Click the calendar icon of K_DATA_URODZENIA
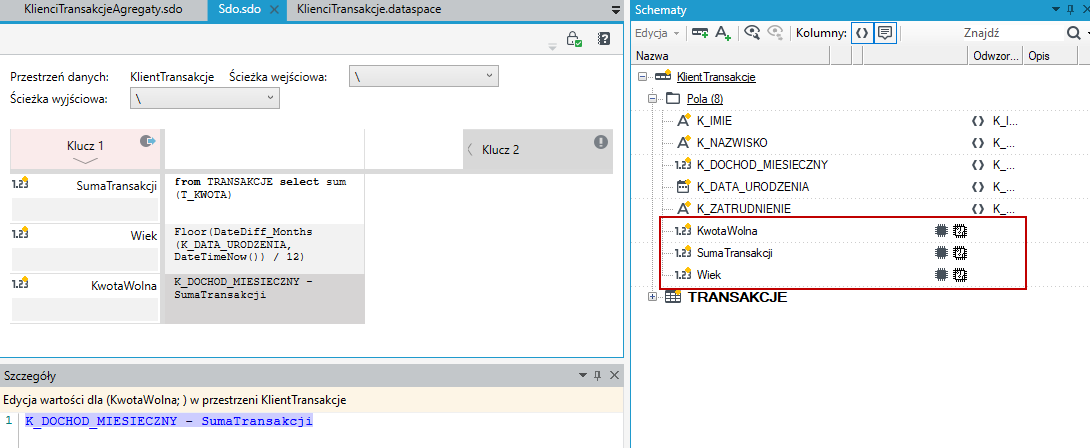 click(683, 186)
